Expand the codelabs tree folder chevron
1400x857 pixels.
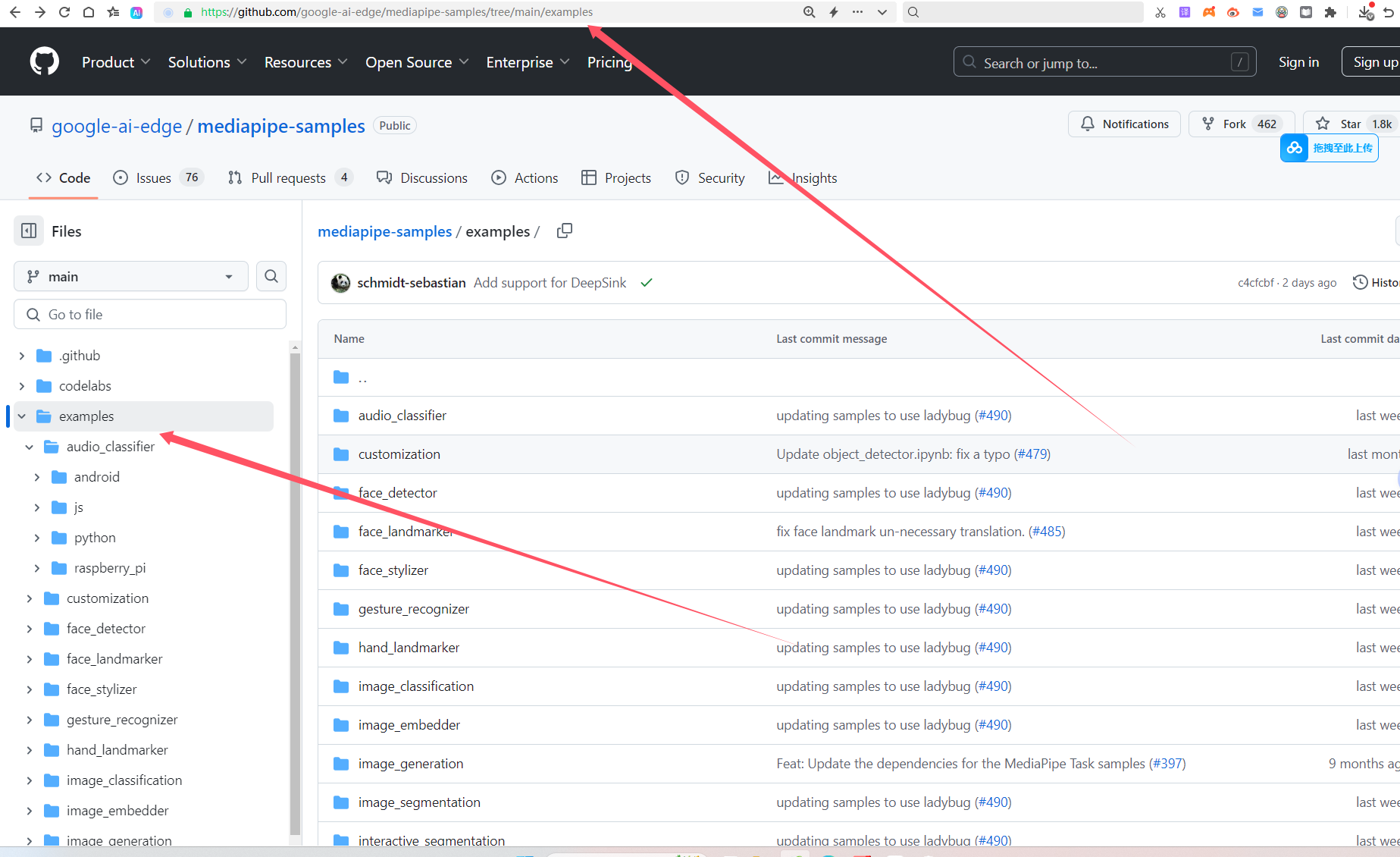coord(21,386)
